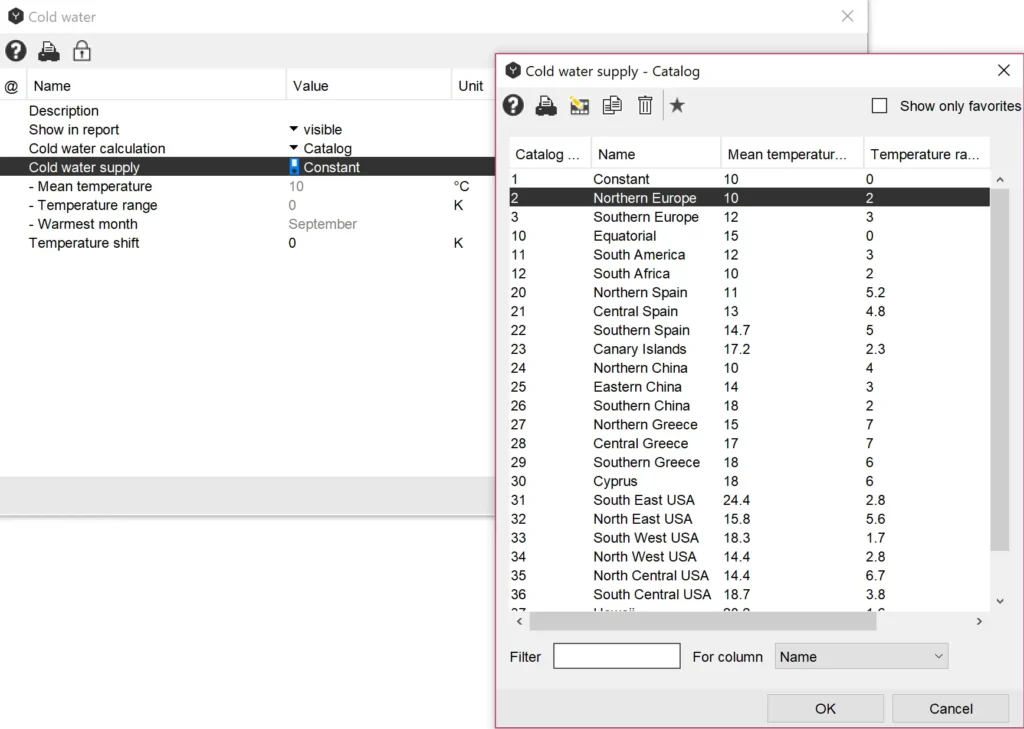Select the Canary Islands catalog entry

[x=639, y=349]
